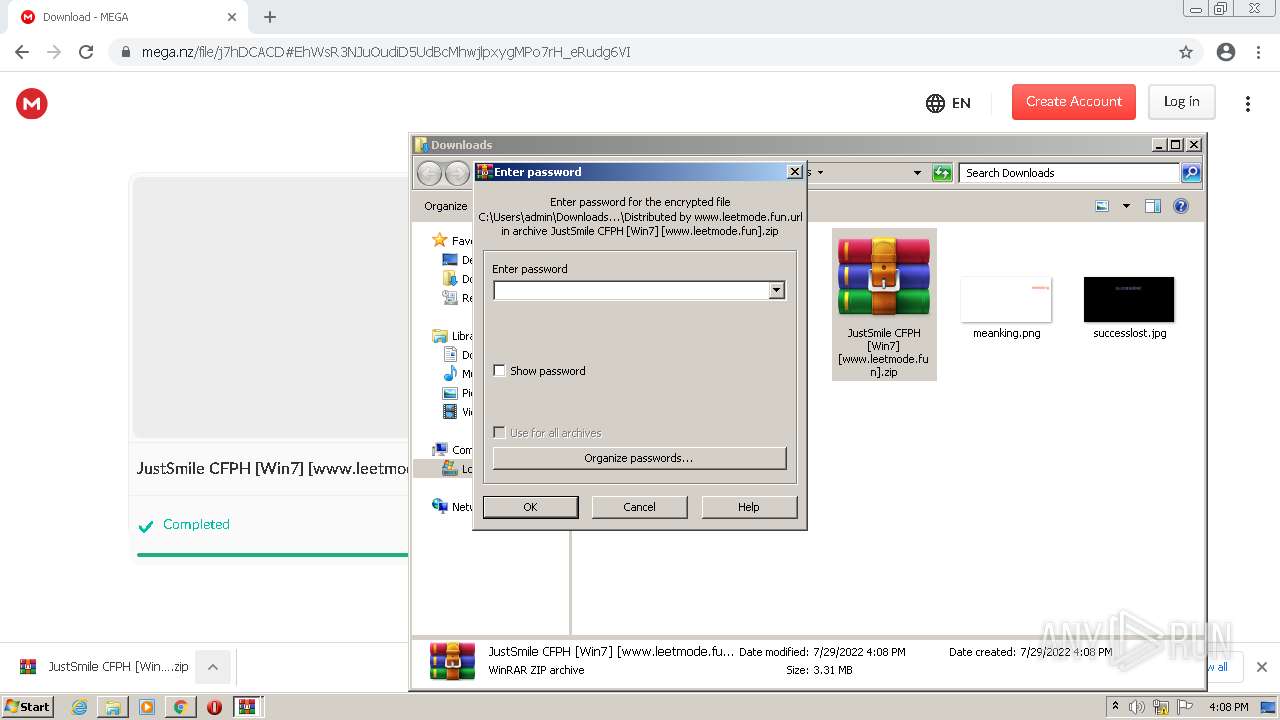Bookmark this page with the star icon

(x=1186, y=52)
